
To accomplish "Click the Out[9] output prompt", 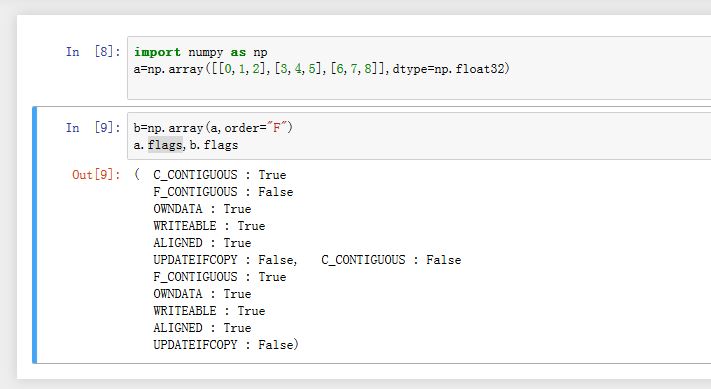I will click(96, 175).
